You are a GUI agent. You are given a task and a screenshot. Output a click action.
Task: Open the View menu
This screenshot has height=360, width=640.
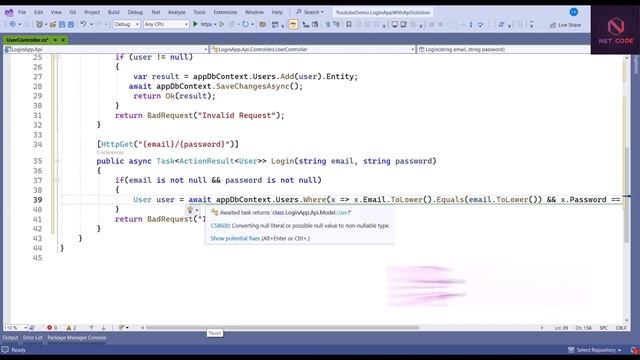tap(56, 12)
